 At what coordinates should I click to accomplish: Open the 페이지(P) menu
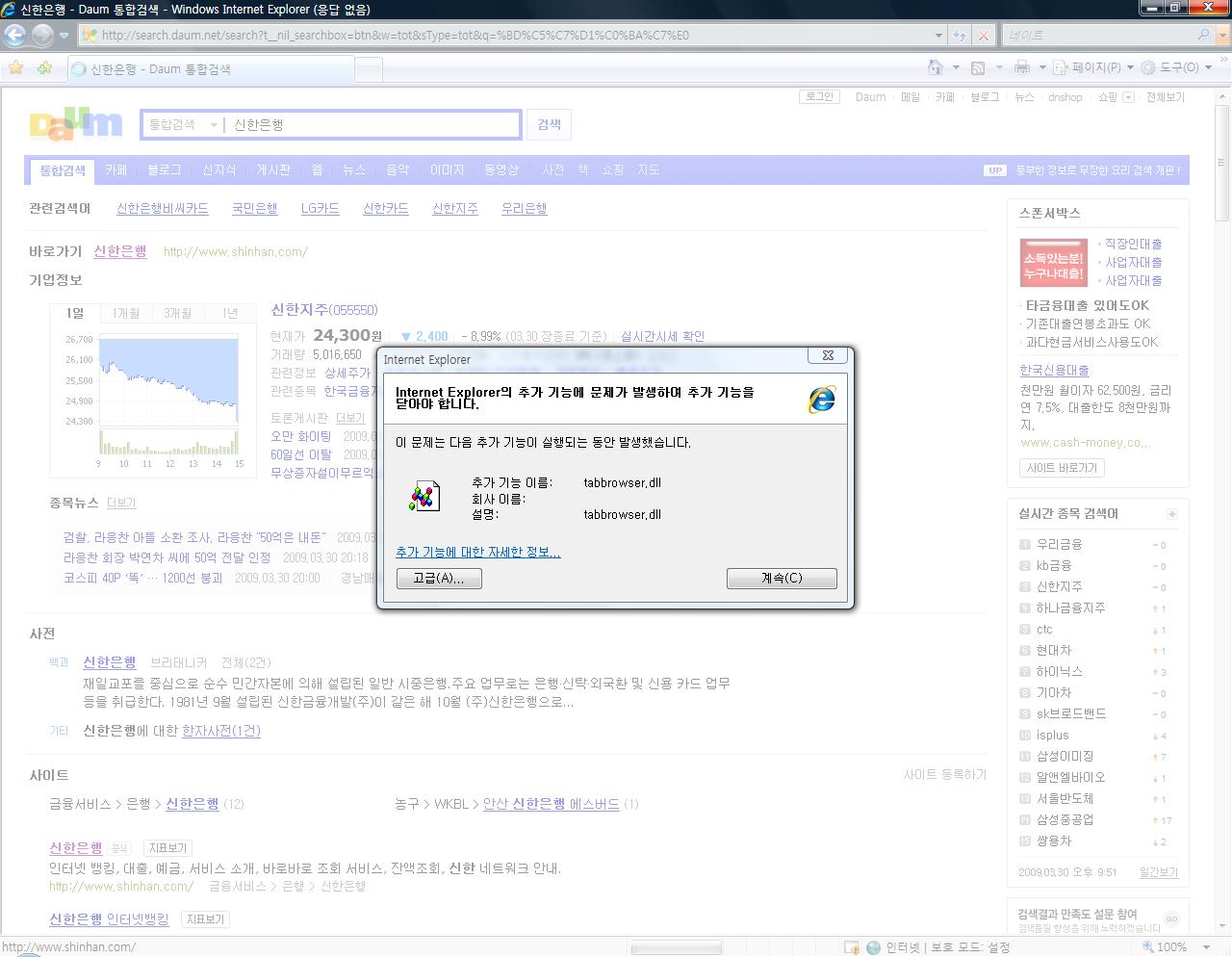(x=1091, y=67)
